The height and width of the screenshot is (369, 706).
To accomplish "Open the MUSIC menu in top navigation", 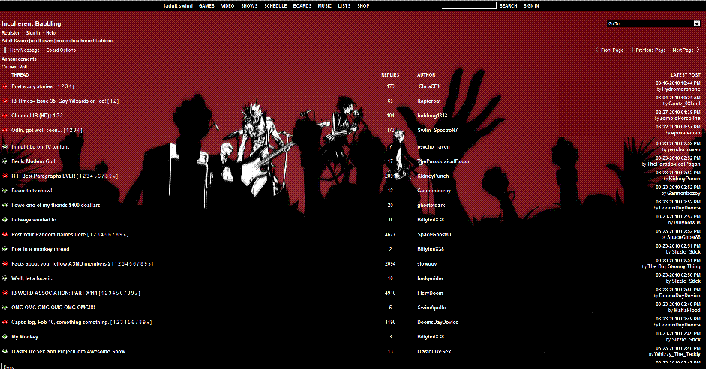I will [x=325, y=6].
